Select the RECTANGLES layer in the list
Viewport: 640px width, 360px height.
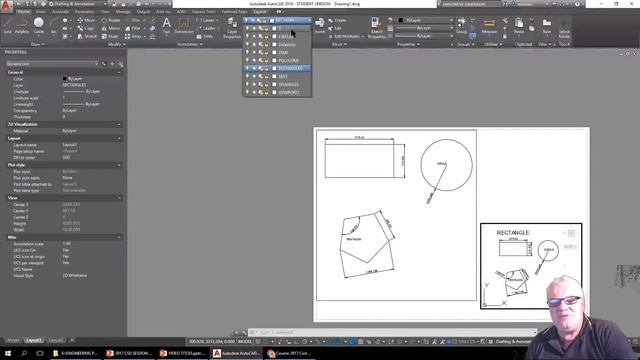click(278, 68)
